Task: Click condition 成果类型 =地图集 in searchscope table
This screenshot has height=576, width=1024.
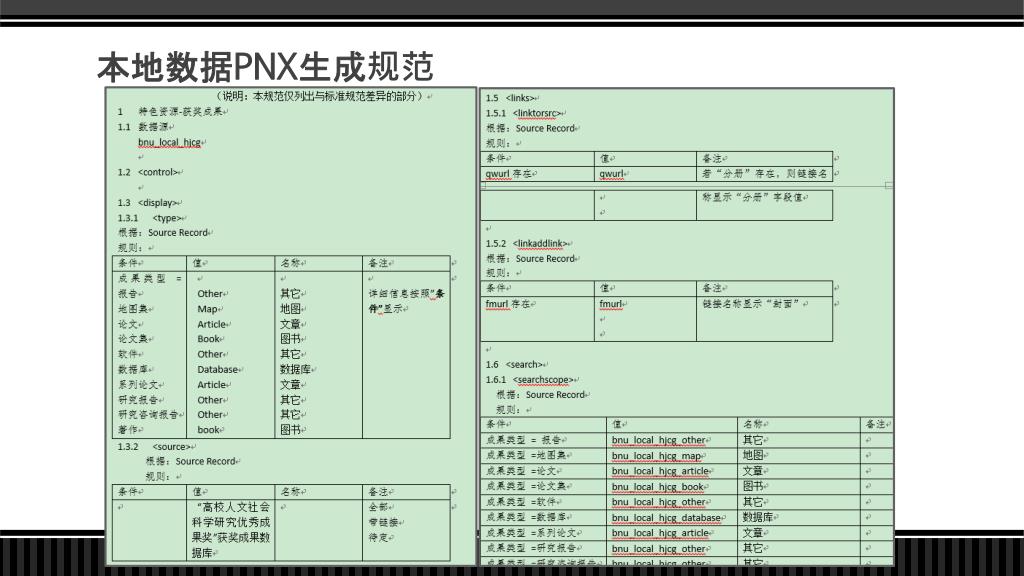Action: click(x=526, y=455)
